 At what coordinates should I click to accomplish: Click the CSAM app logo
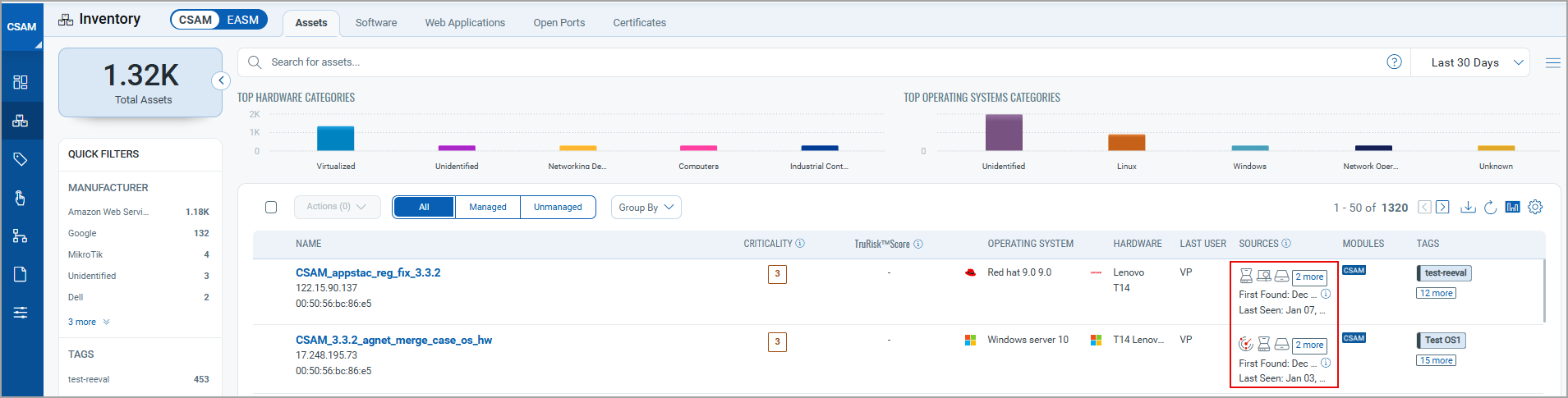click(x=21, y=27)
